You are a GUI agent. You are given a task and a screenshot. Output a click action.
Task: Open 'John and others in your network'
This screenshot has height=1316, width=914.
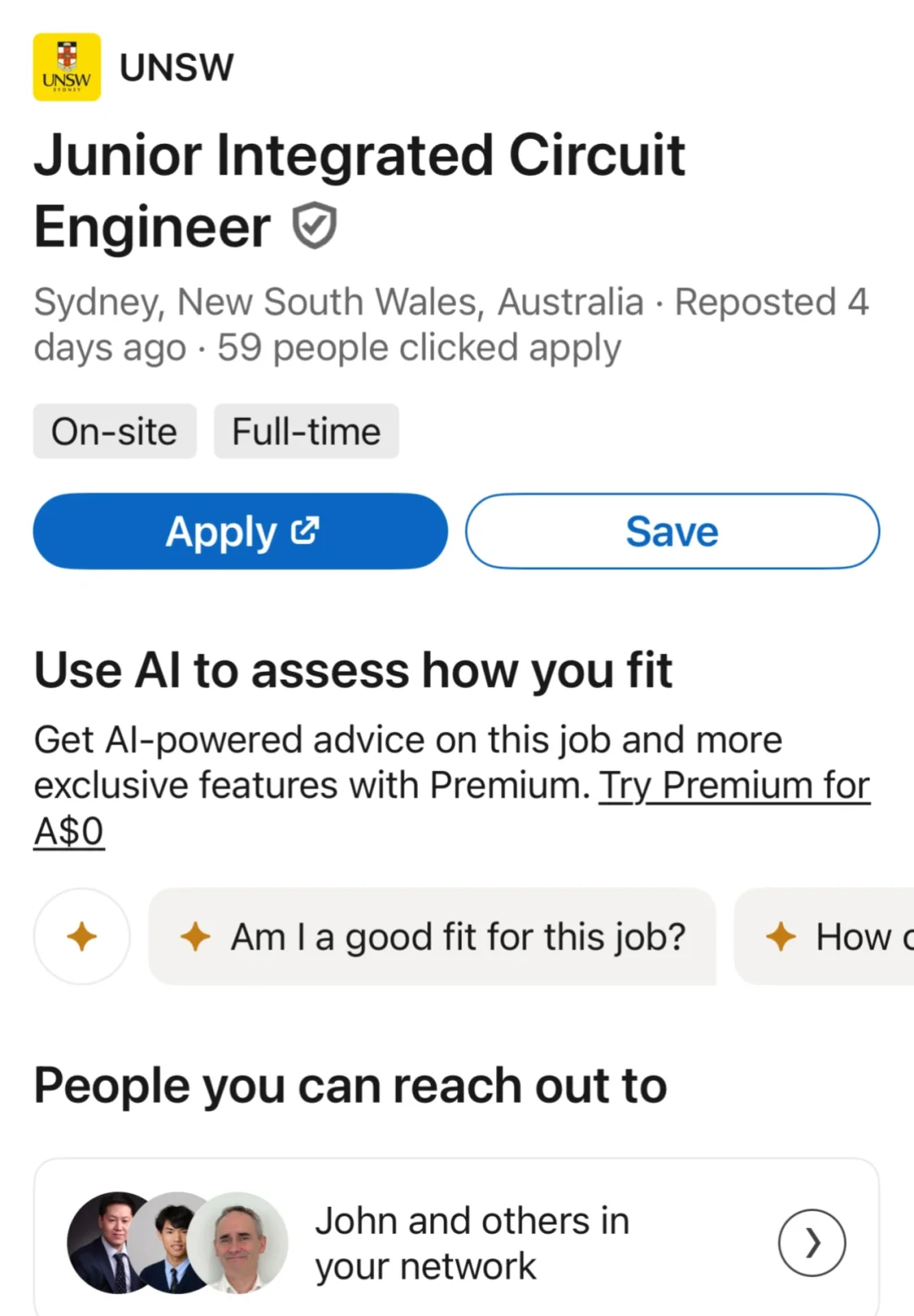471,1243
